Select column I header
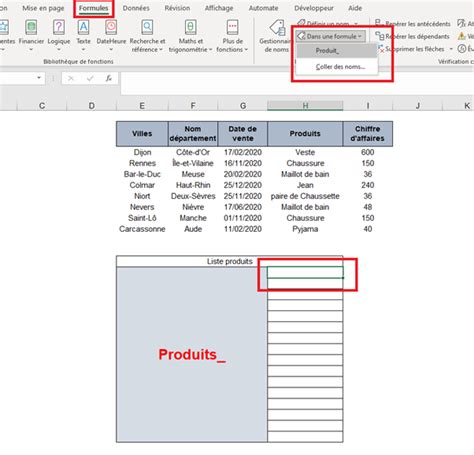 tap(368, 106)
